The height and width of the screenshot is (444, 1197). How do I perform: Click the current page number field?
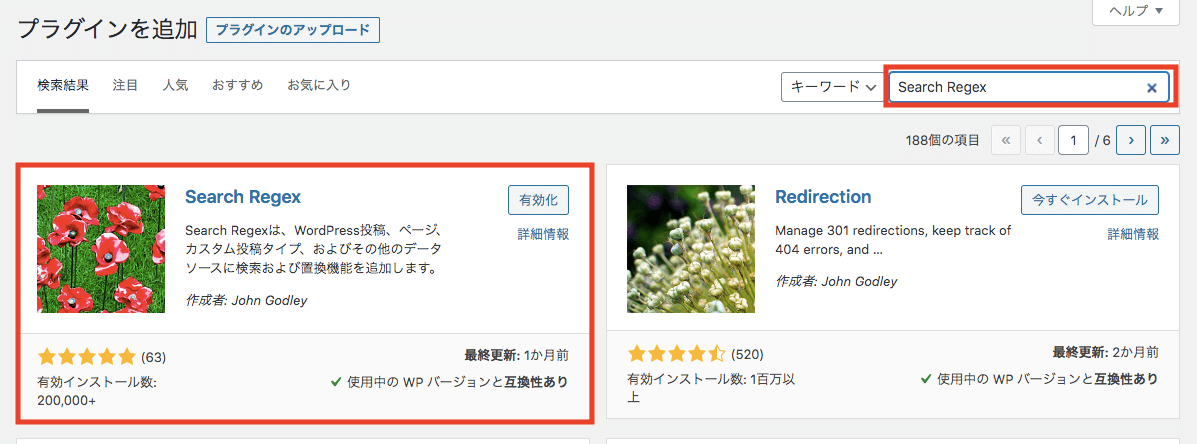[1073, 141]
